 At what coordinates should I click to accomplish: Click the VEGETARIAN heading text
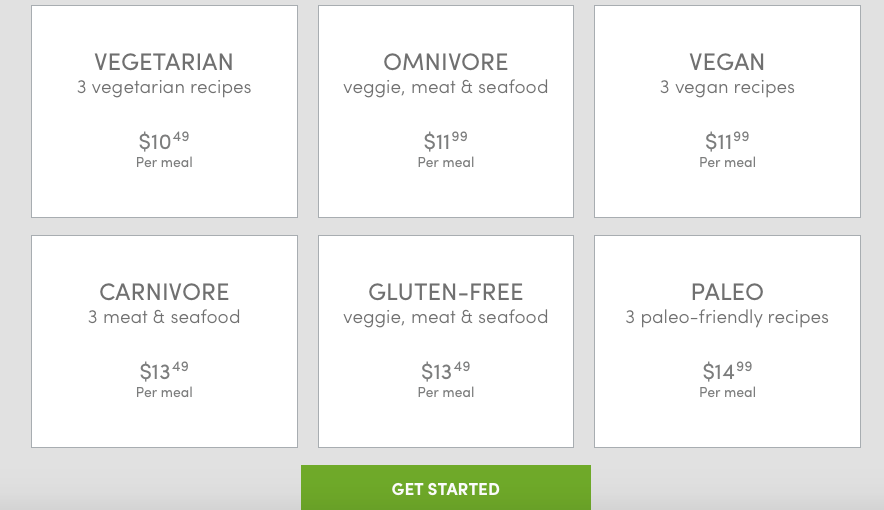[x=163, y=62]
